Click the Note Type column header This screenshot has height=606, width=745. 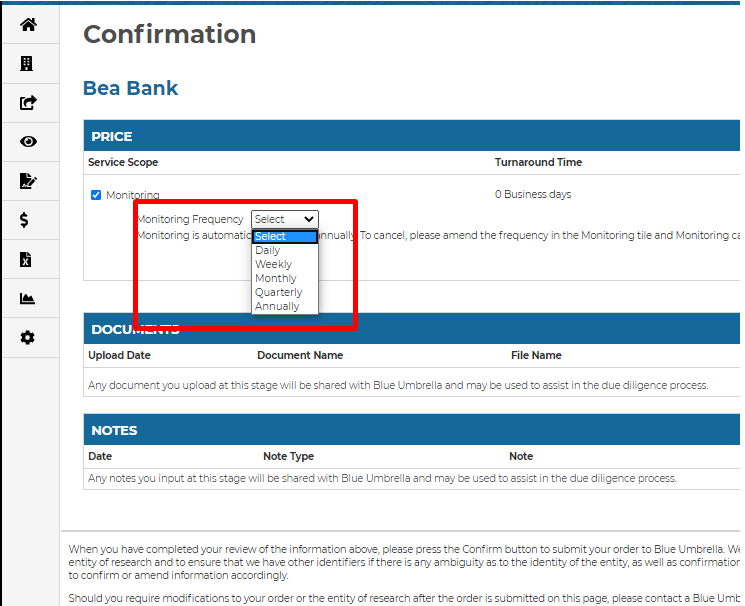click(x=288, y=456)
